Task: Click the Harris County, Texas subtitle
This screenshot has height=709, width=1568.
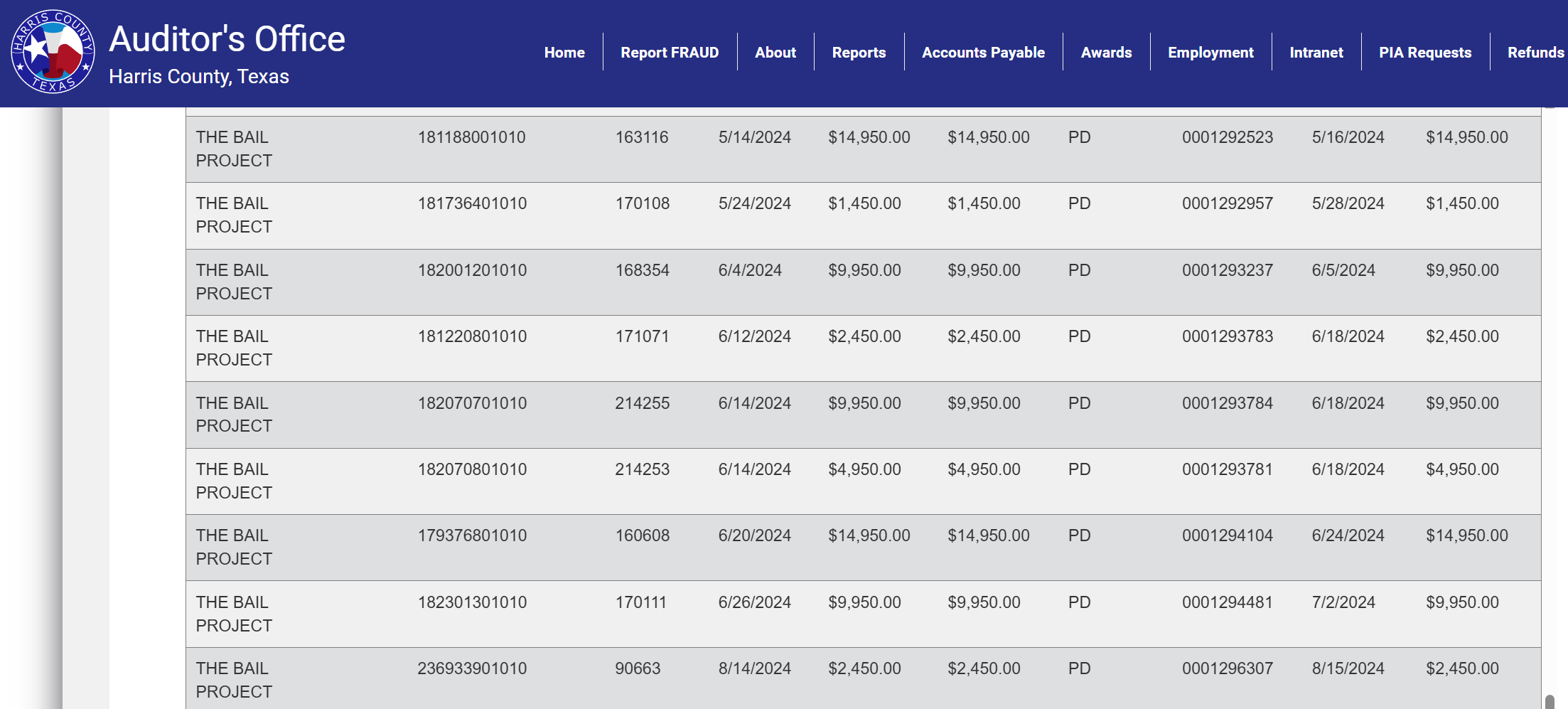Action: point(199,76)
